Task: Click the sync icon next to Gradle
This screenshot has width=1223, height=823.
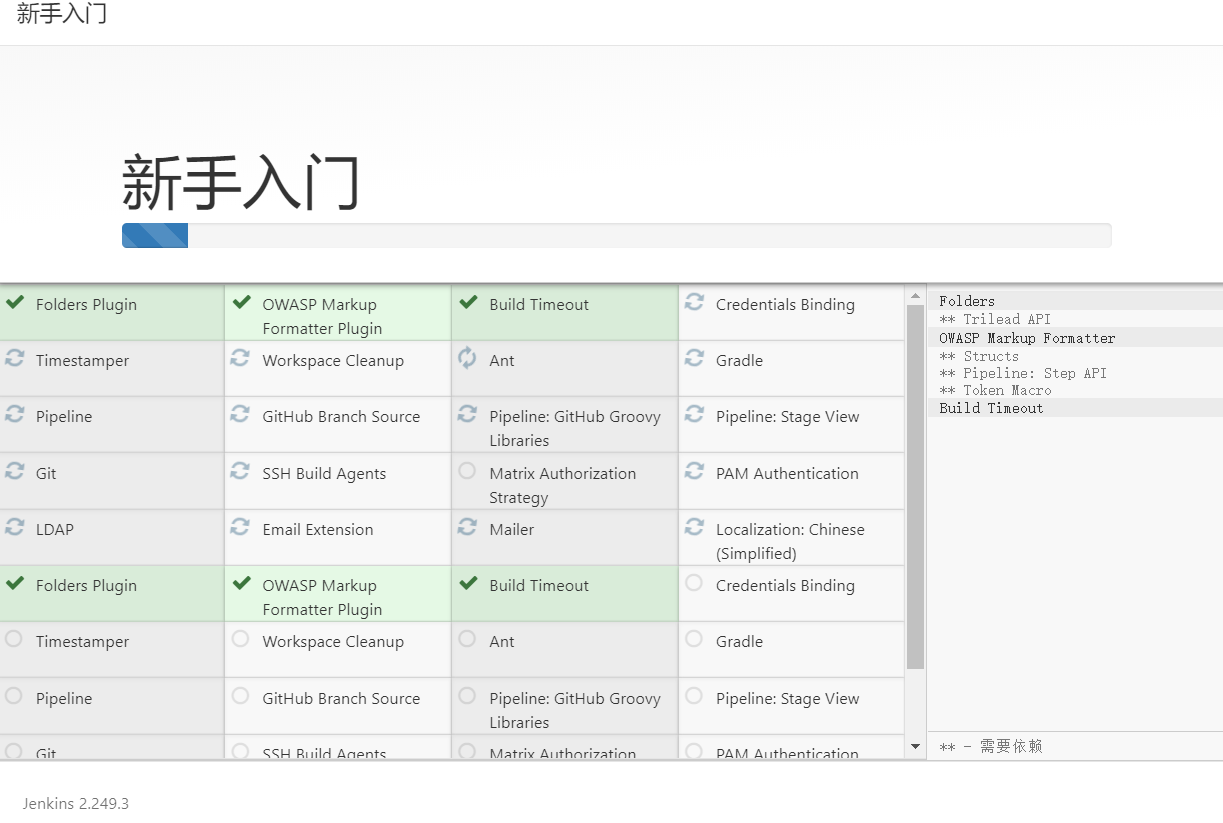Action: [x=694, y=358]
